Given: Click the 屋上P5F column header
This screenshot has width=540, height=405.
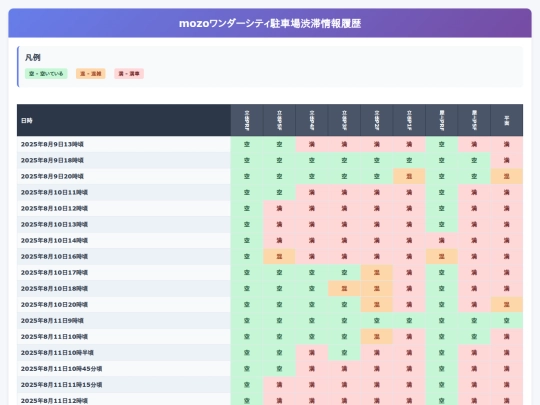Looking at the screenshot, I should (474, 120).
